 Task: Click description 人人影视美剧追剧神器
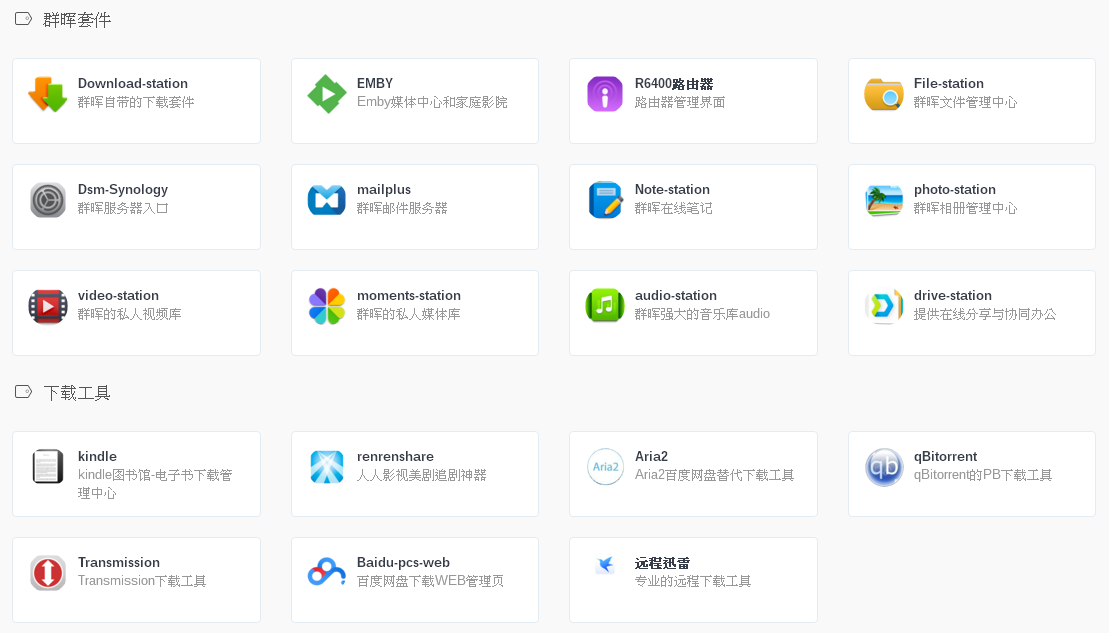422,475
